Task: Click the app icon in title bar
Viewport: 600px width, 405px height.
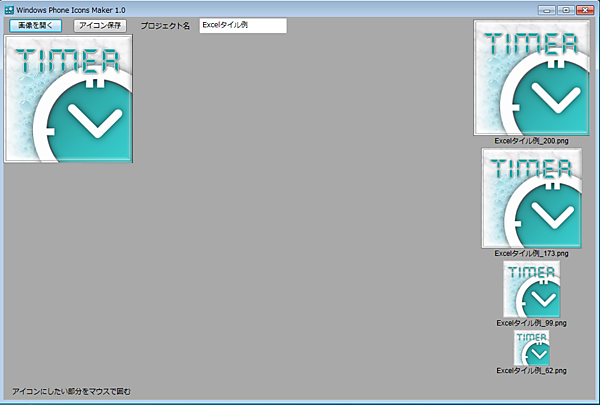Action: (9, 10)
